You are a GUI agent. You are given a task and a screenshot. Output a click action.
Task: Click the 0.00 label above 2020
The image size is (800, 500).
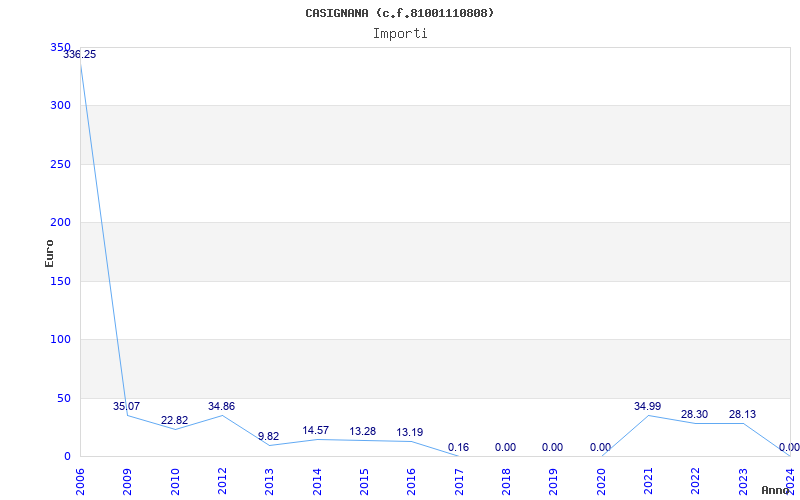601,447
